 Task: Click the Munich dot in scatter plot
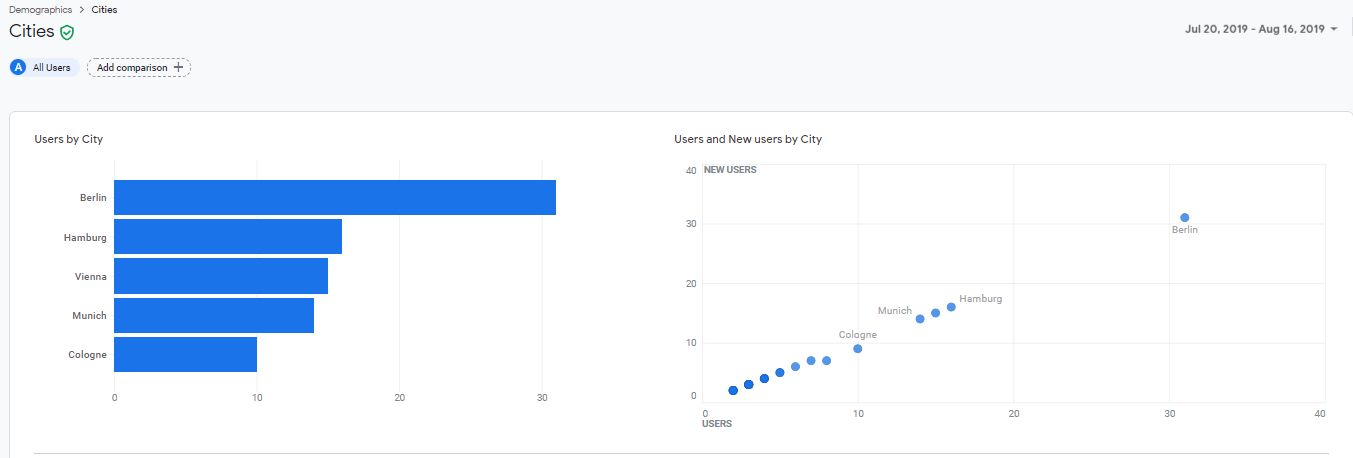point(920,319)
